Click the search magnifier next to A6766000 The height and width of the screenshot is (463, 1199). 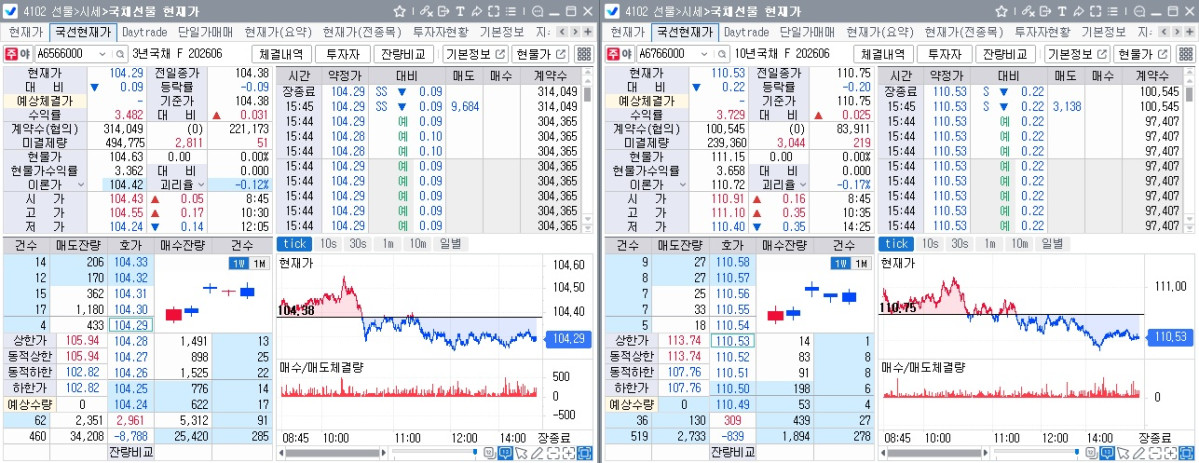click(x=721, y=54)
